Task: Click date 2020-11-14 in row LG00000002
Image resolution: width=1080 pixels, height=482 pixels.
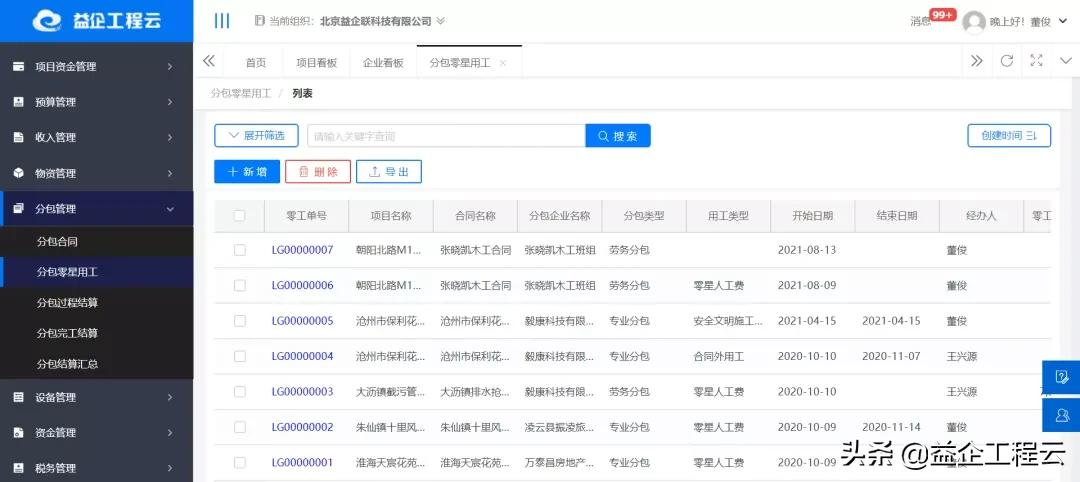Action: click(x=891, y=427)
